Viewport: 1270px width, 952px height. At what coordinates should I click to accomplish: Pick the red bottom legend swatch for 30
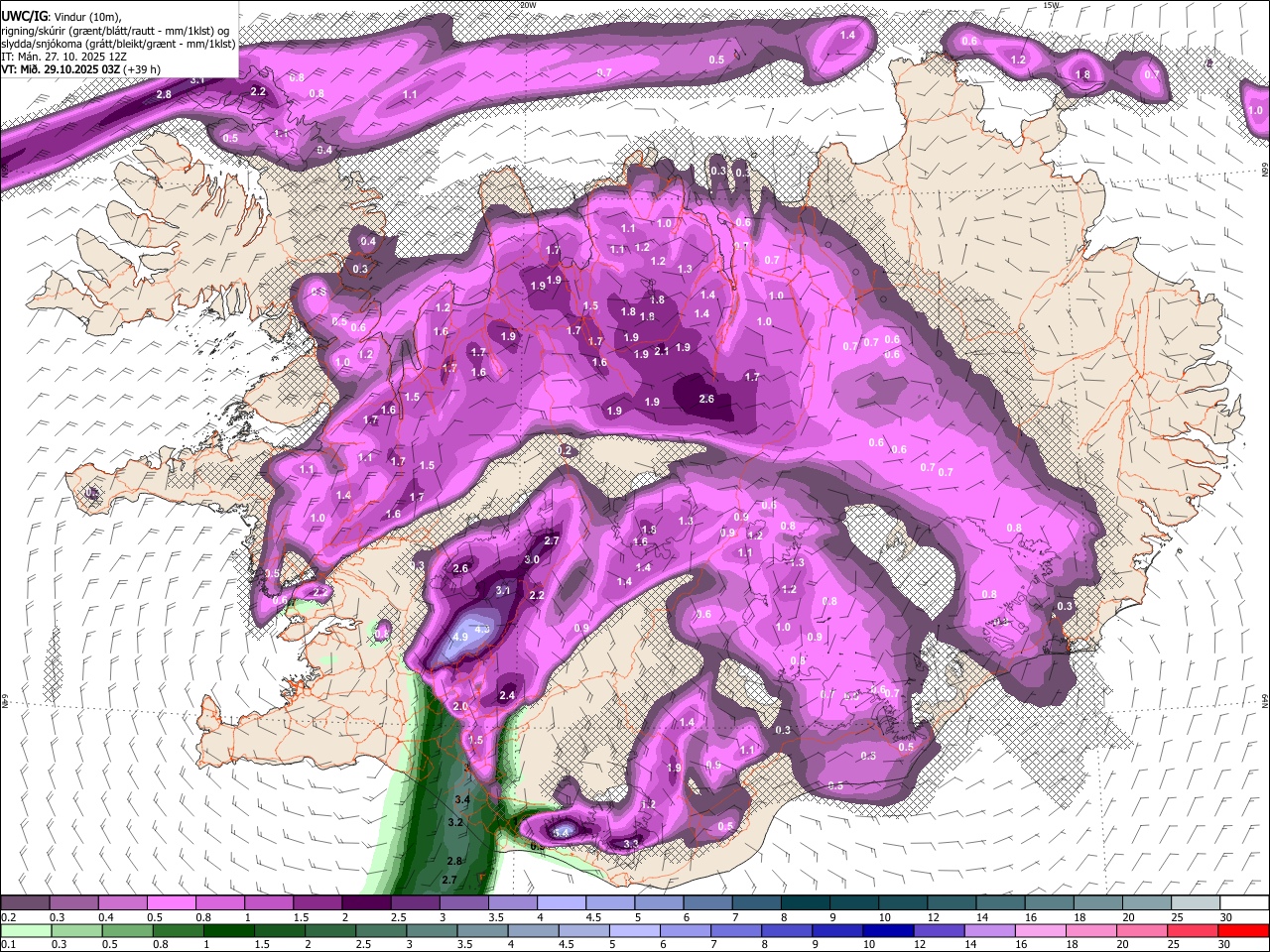point(1243,930)
